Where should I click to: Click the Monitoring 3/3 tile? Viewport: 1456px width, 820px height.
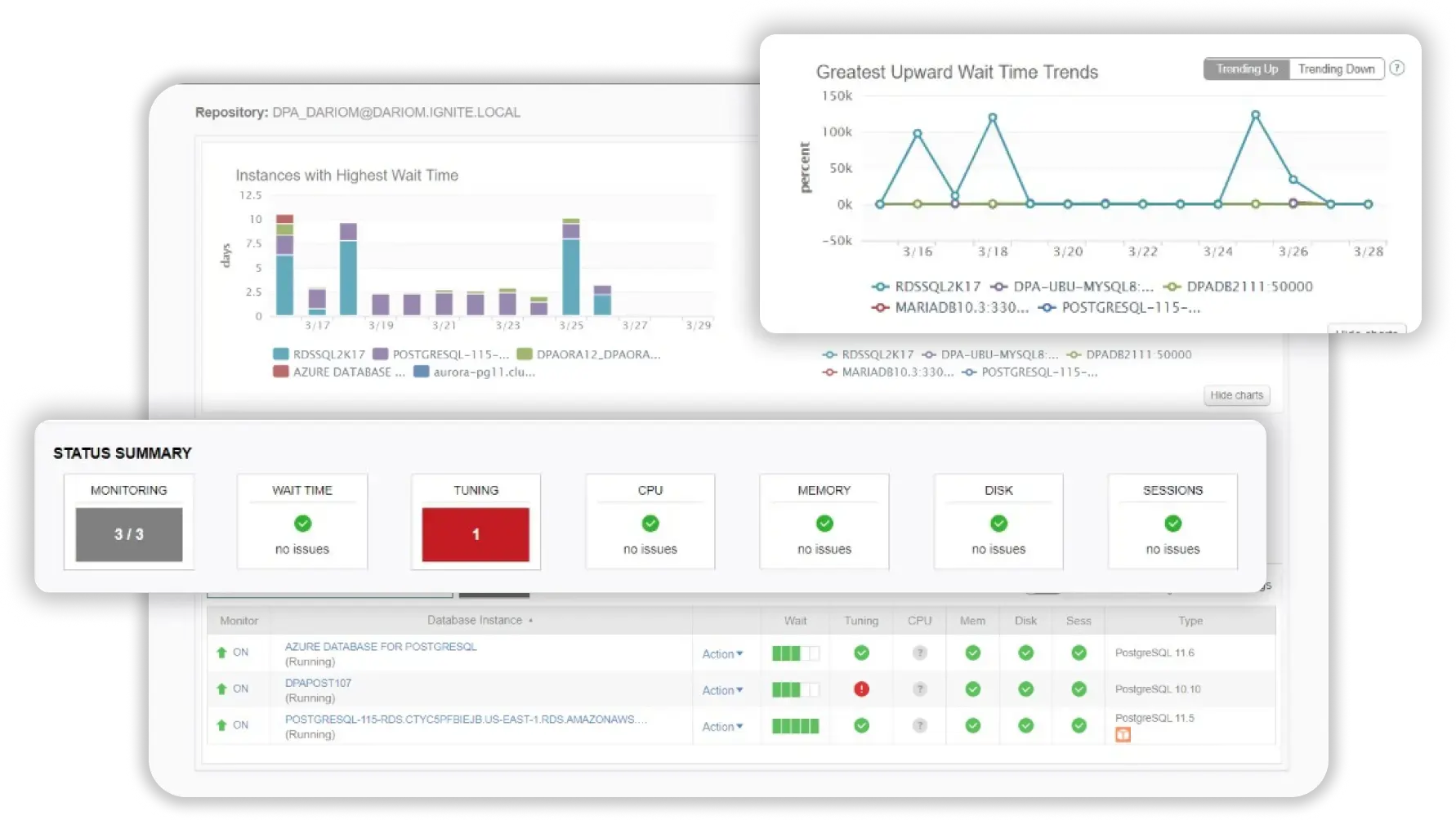tap(128, 535)
